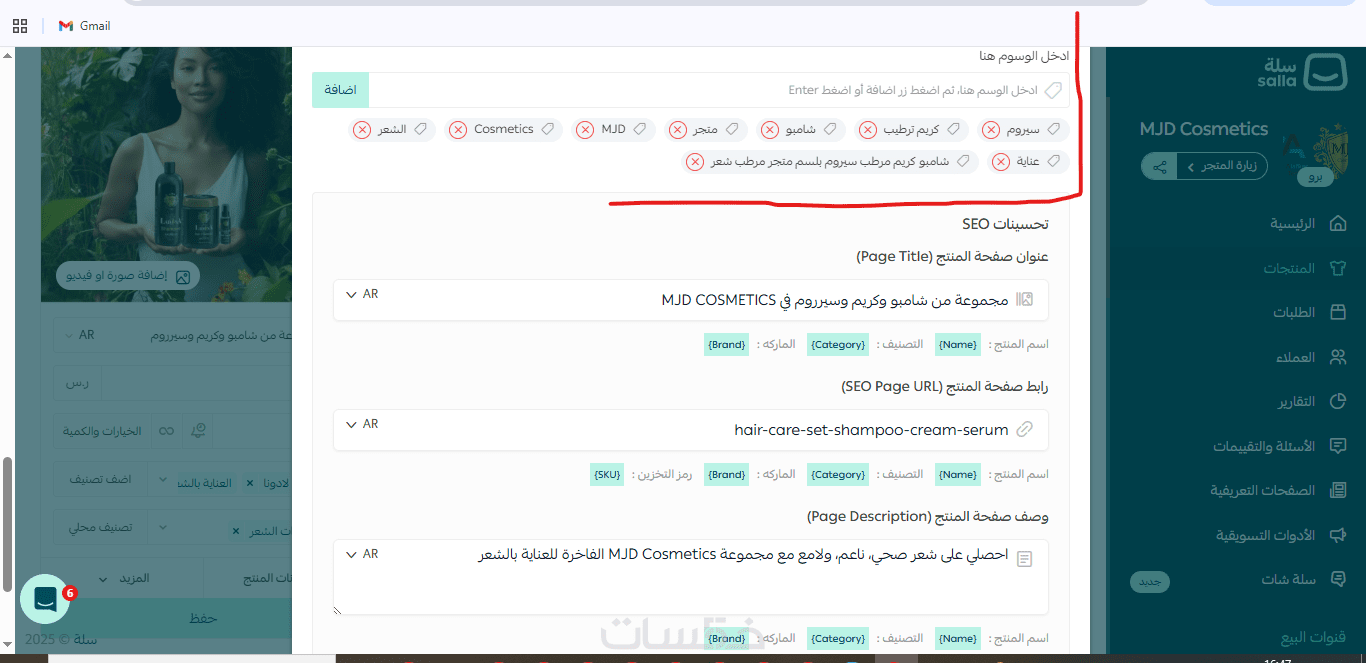
Task: Remove the شامبو tag
Action: coord(769,130)
